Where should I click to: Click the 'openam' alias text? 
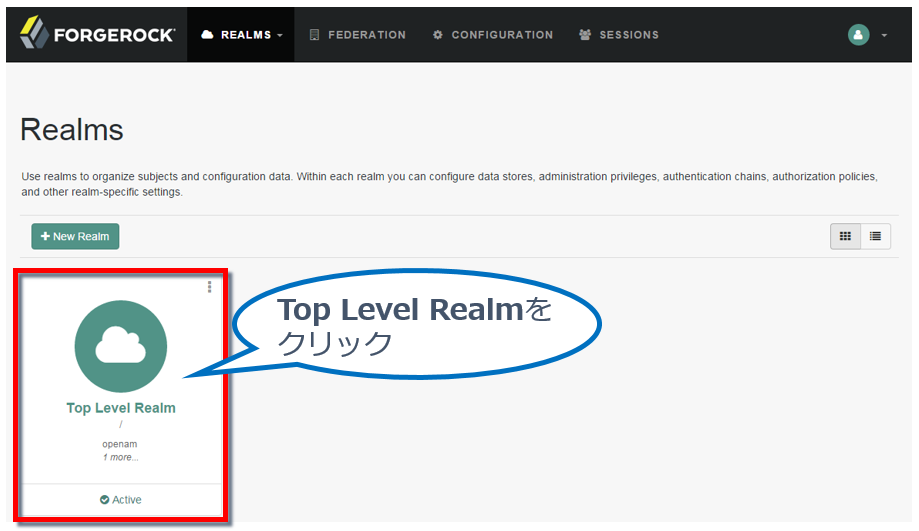[120, 444]
